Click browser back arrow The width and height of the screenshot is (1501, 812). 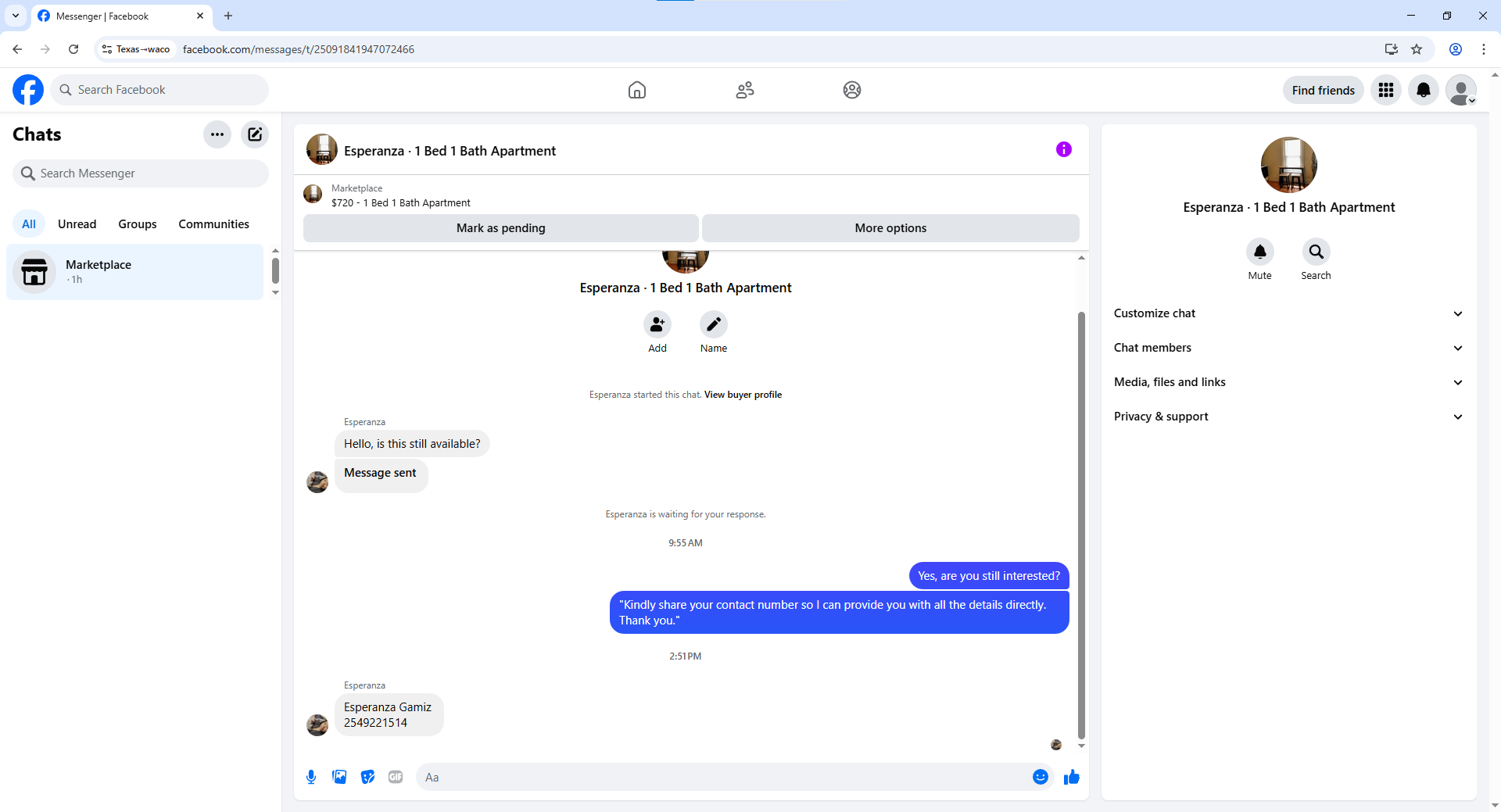tap(17, 49)
